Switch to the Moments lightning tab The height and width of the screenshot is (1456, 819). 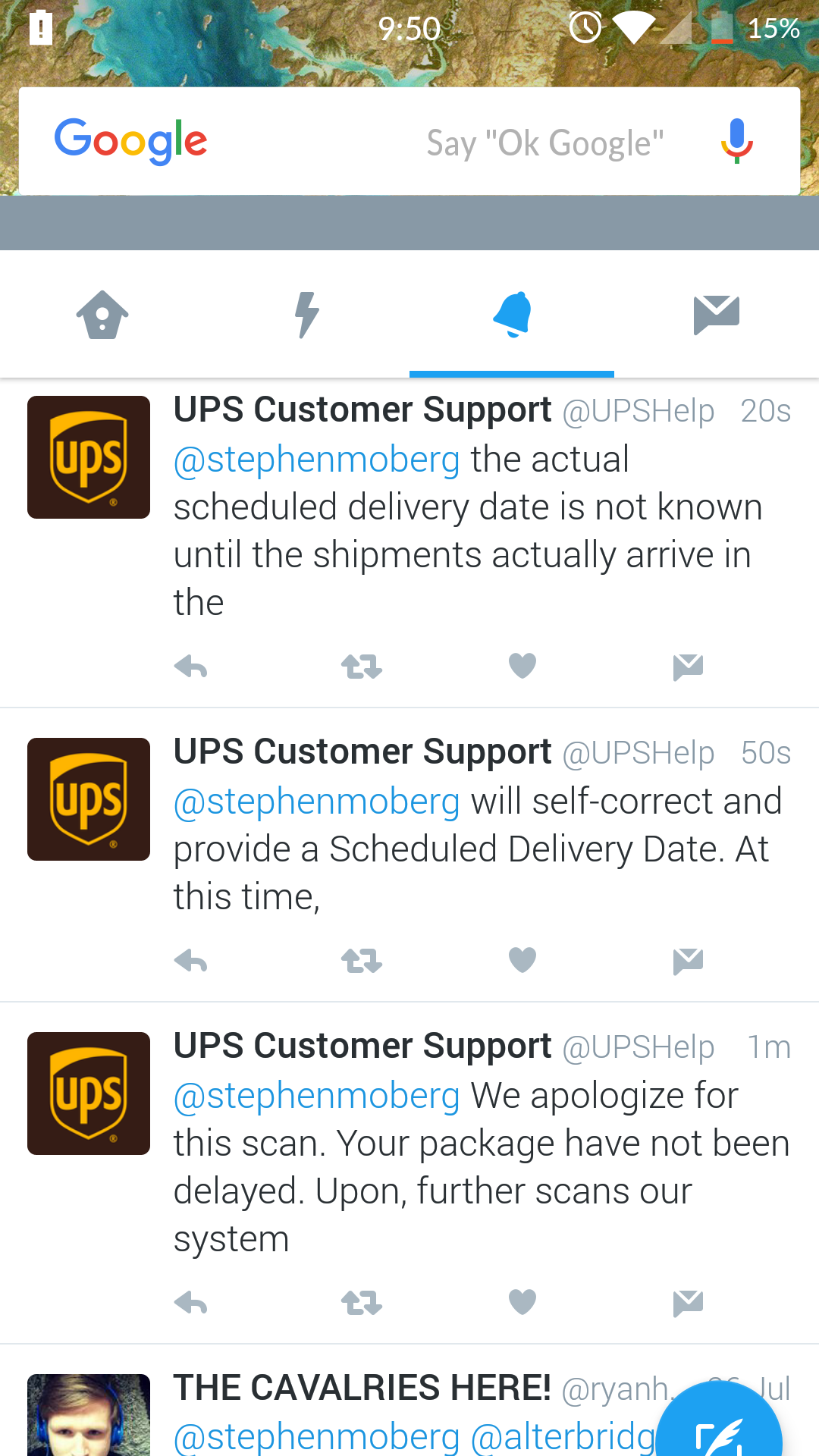click(307, 314)
